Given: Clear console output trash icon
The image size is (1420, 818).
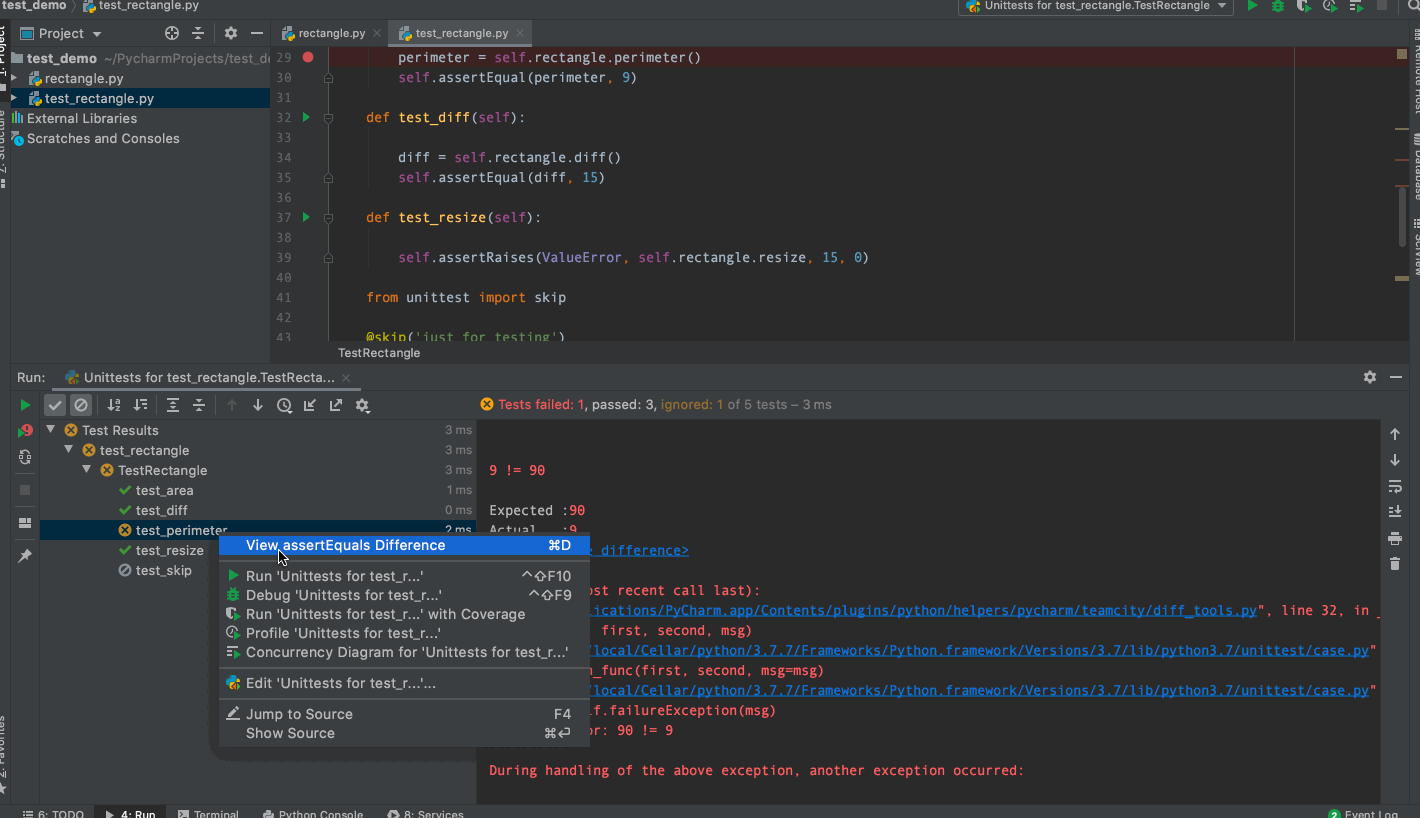Looking at the screenshot, I should click(1395, 564).
